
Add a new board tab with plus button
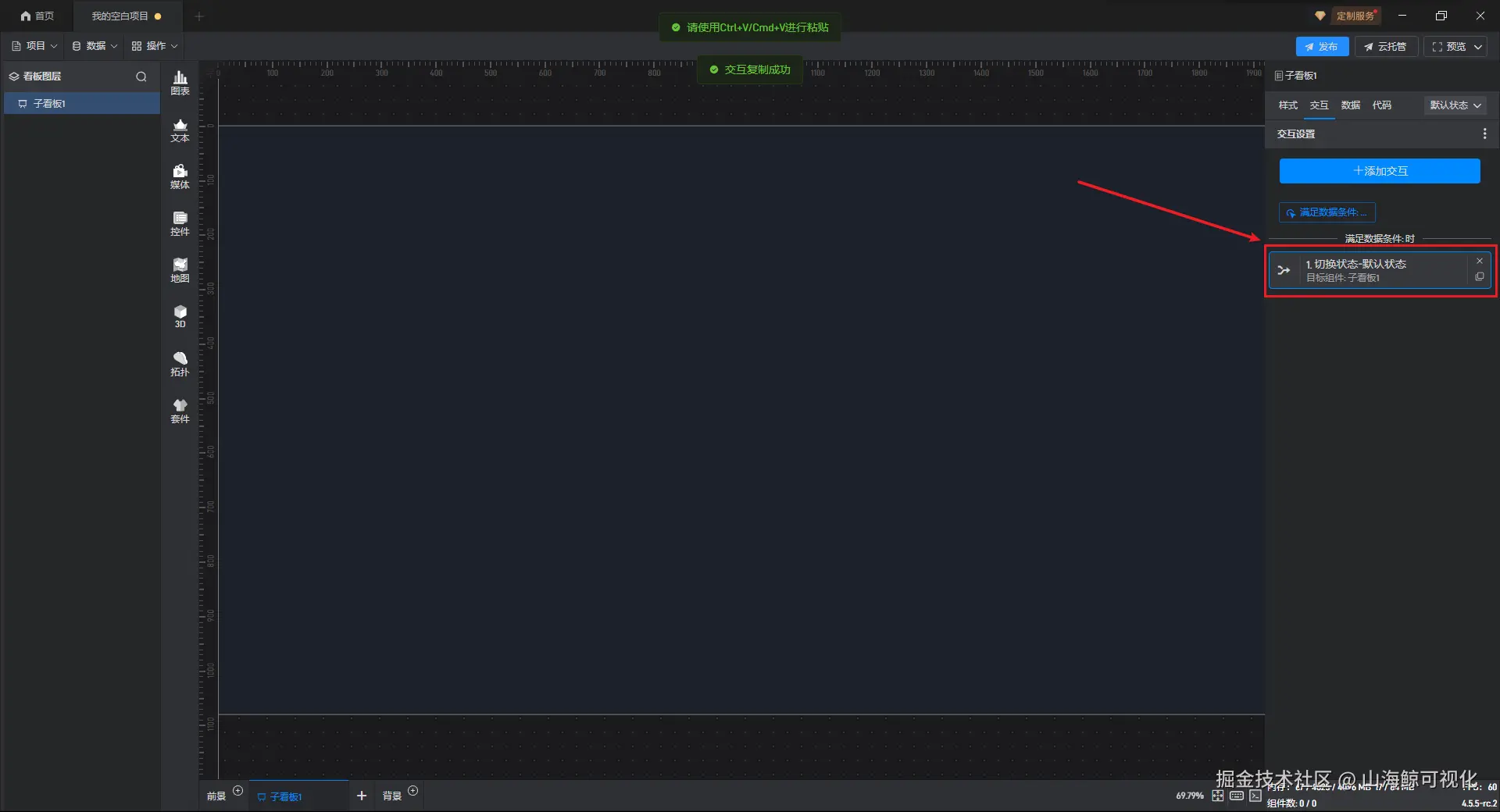(x=361, y=796)
